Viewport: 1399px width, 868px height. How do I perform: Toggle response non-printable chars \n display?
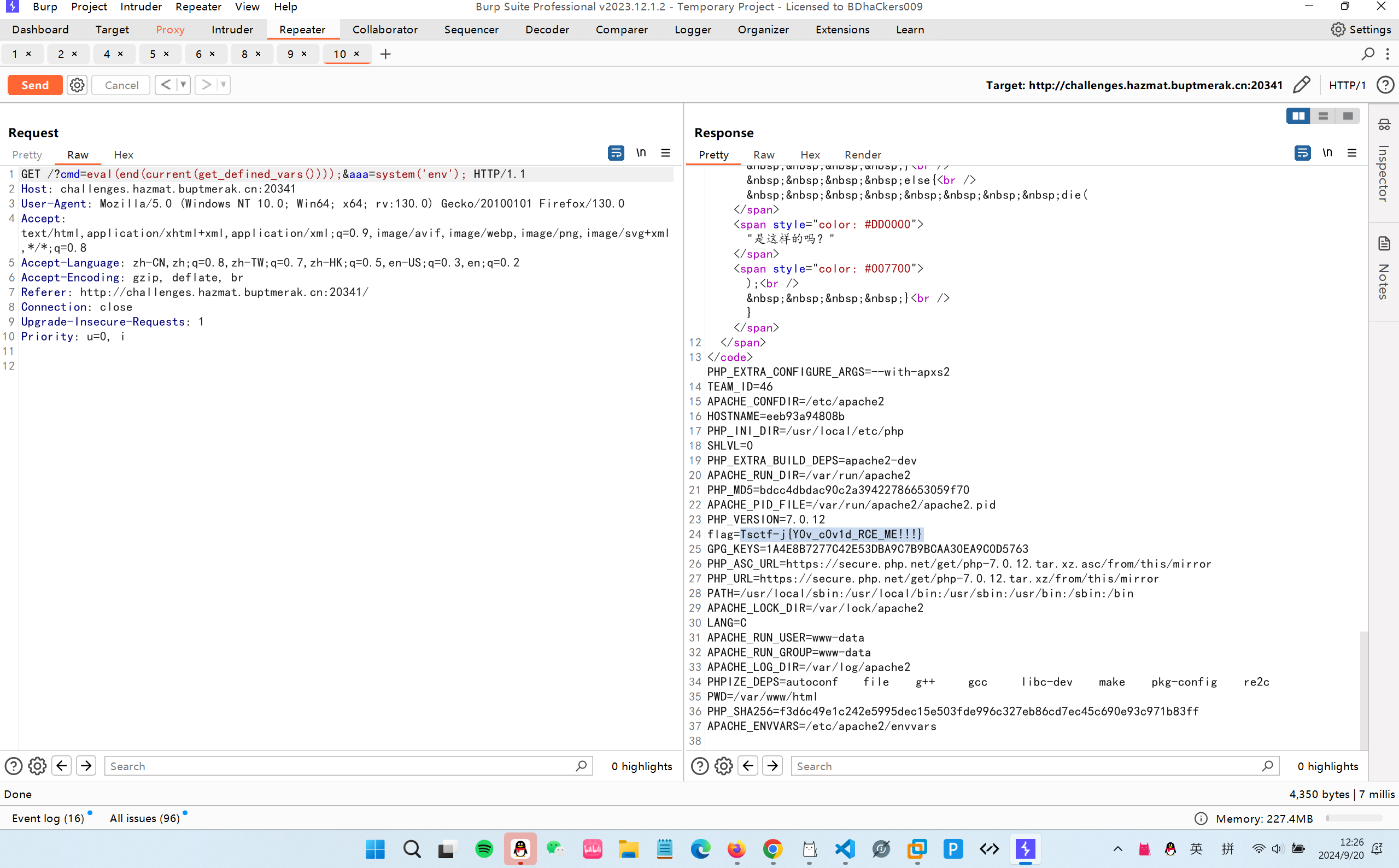coord(1327,153)
